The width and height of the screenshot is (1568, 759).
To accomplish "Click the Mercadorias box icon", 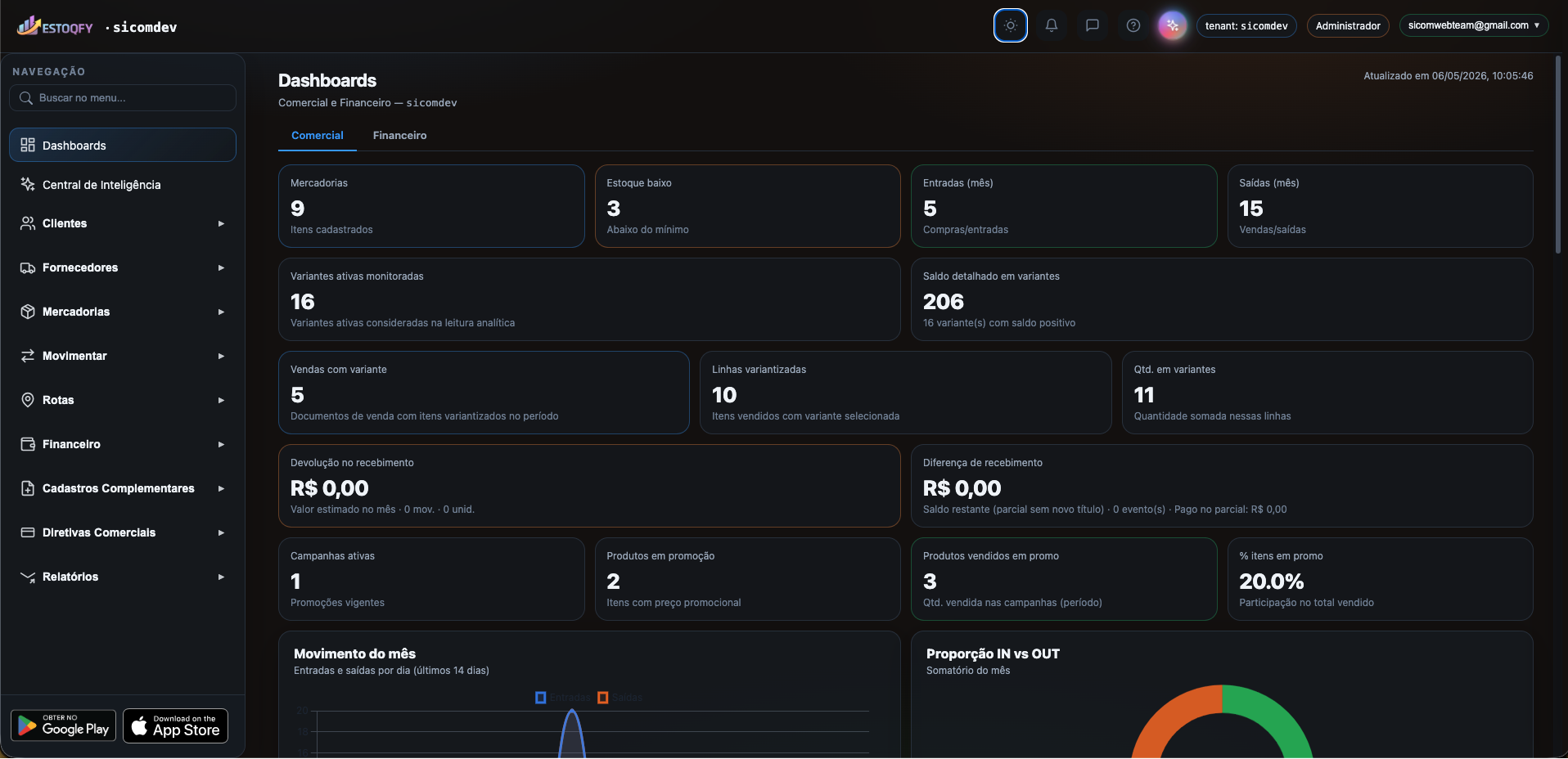I will (28, 312).
